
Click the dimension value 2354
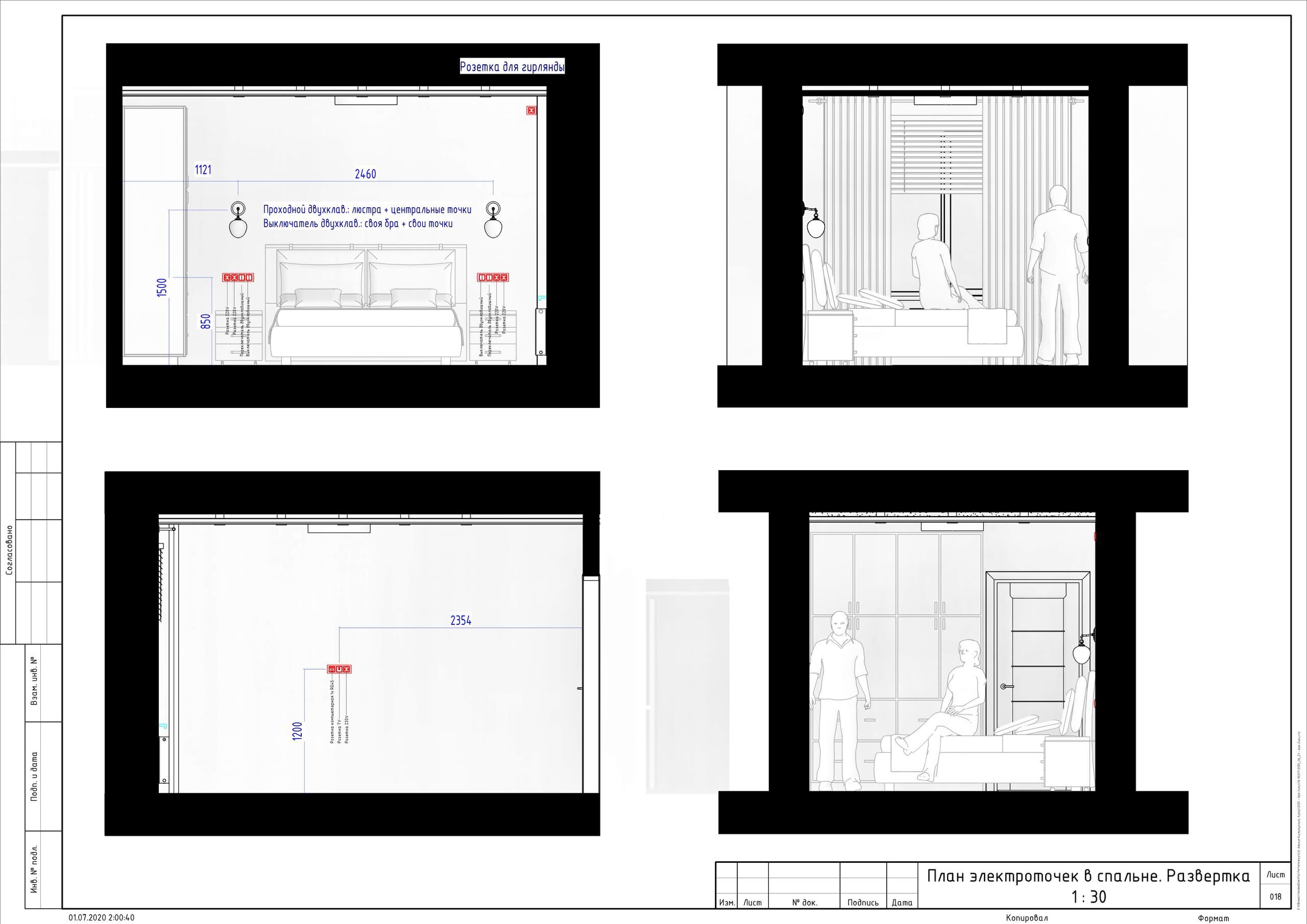(x=461, y=621)
